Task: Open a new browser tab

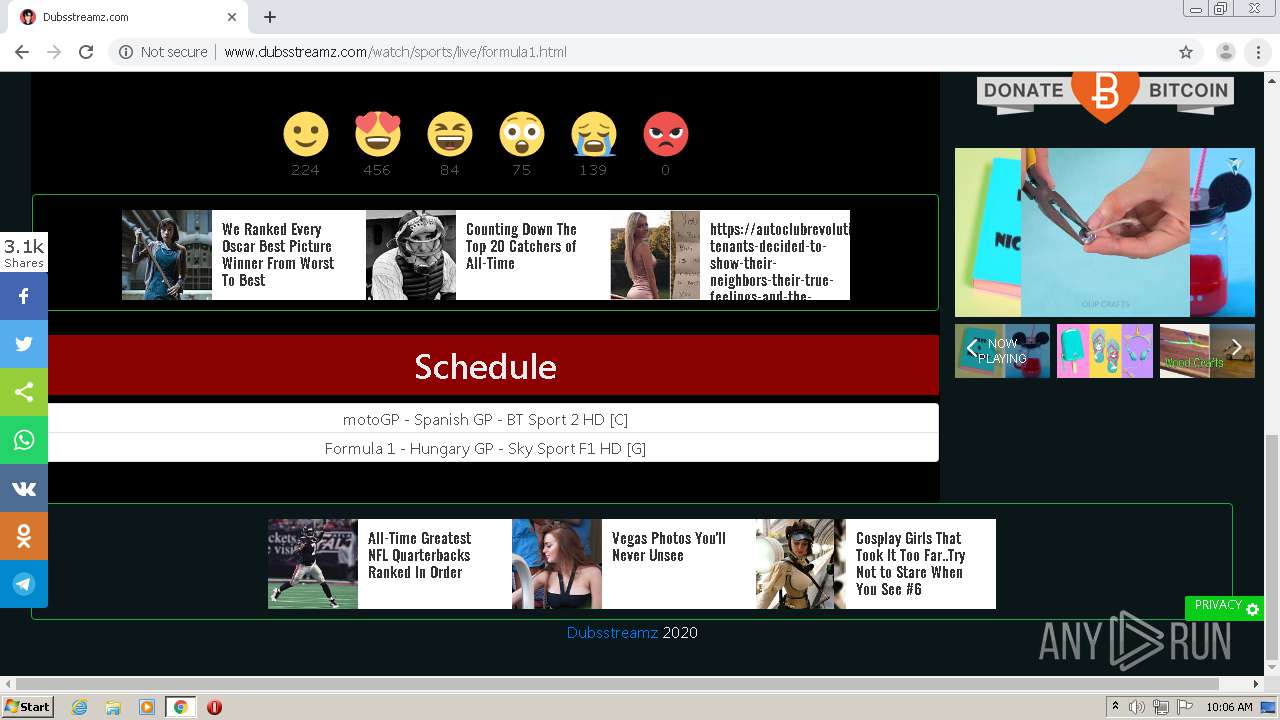Action: coord(270,17)
